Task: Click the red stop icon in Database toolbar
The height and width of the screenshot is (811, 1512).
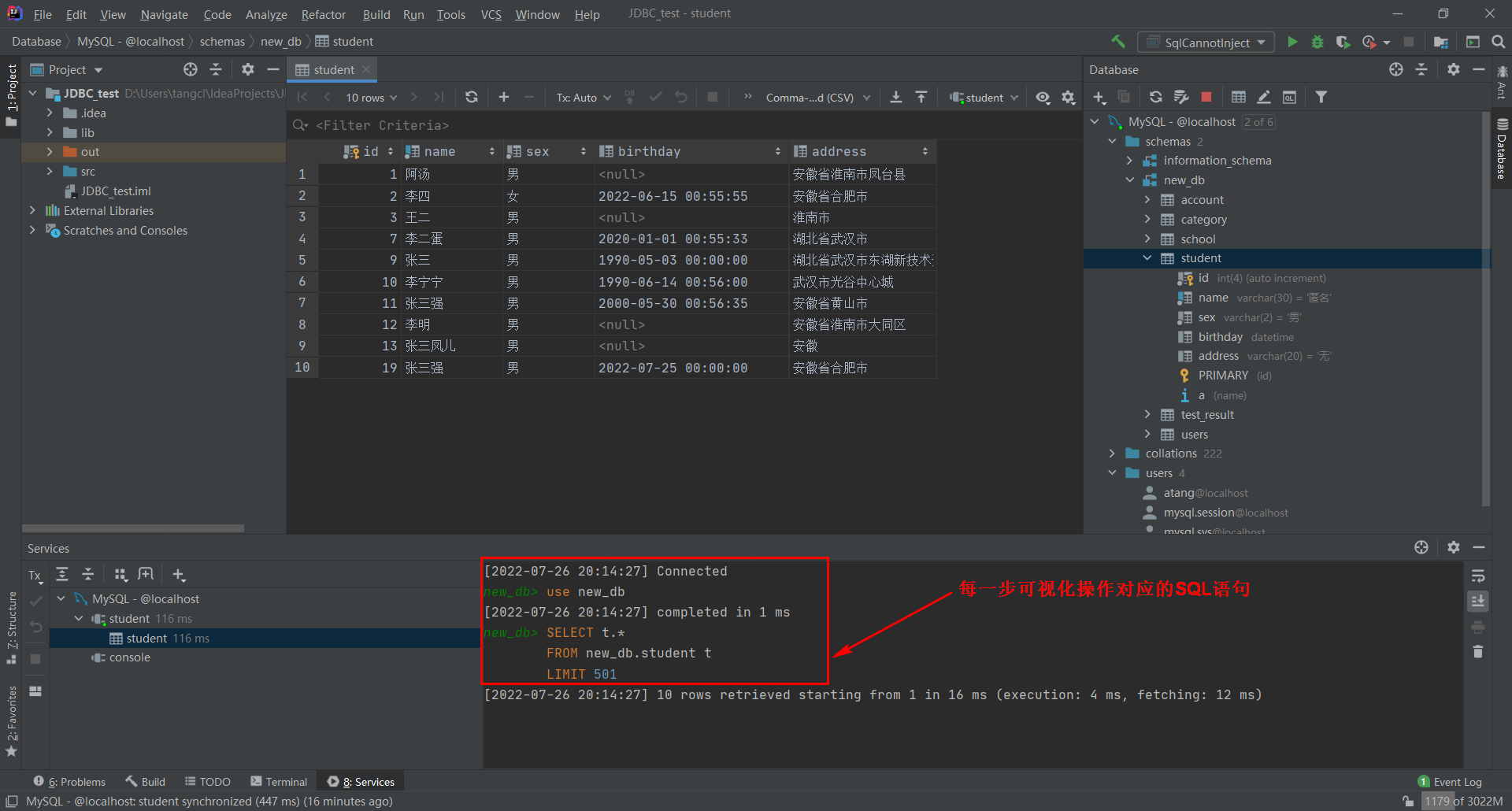Action: [x=1206, y=97]
